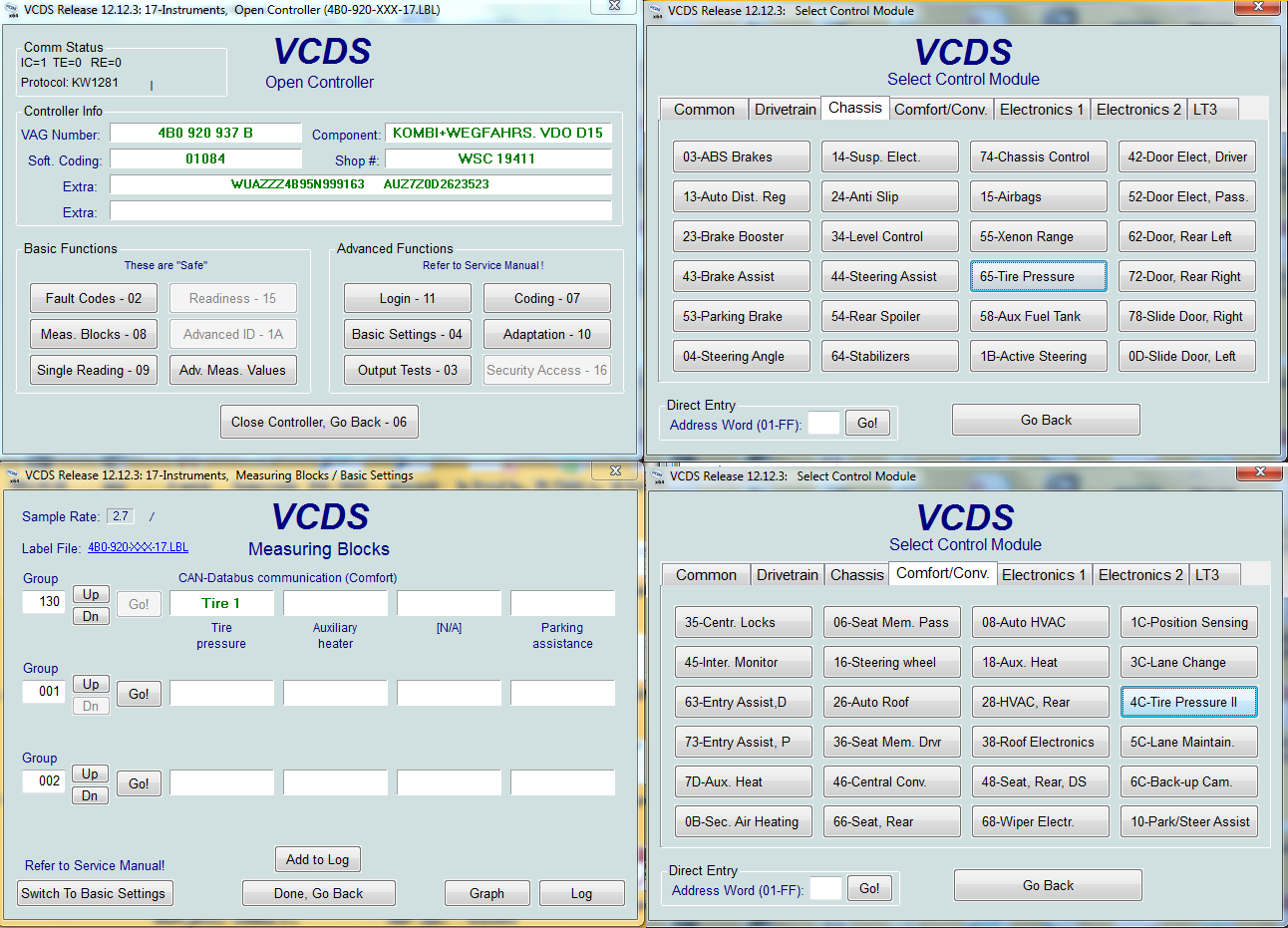Click VCDS icon in Open Controller title bar

pyautogui.click(x=12, y=10)
